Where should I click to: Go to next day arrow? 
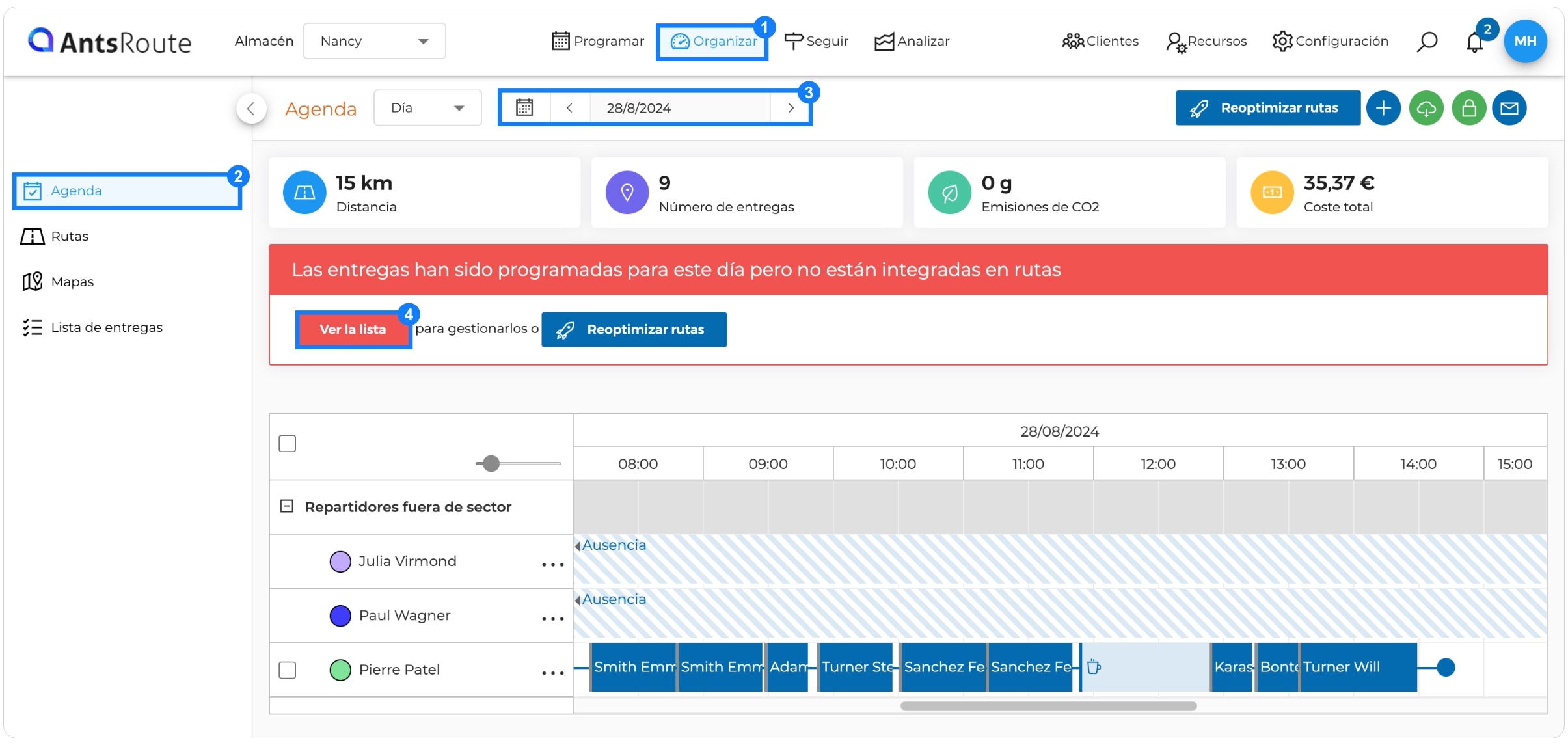(791, 108)
